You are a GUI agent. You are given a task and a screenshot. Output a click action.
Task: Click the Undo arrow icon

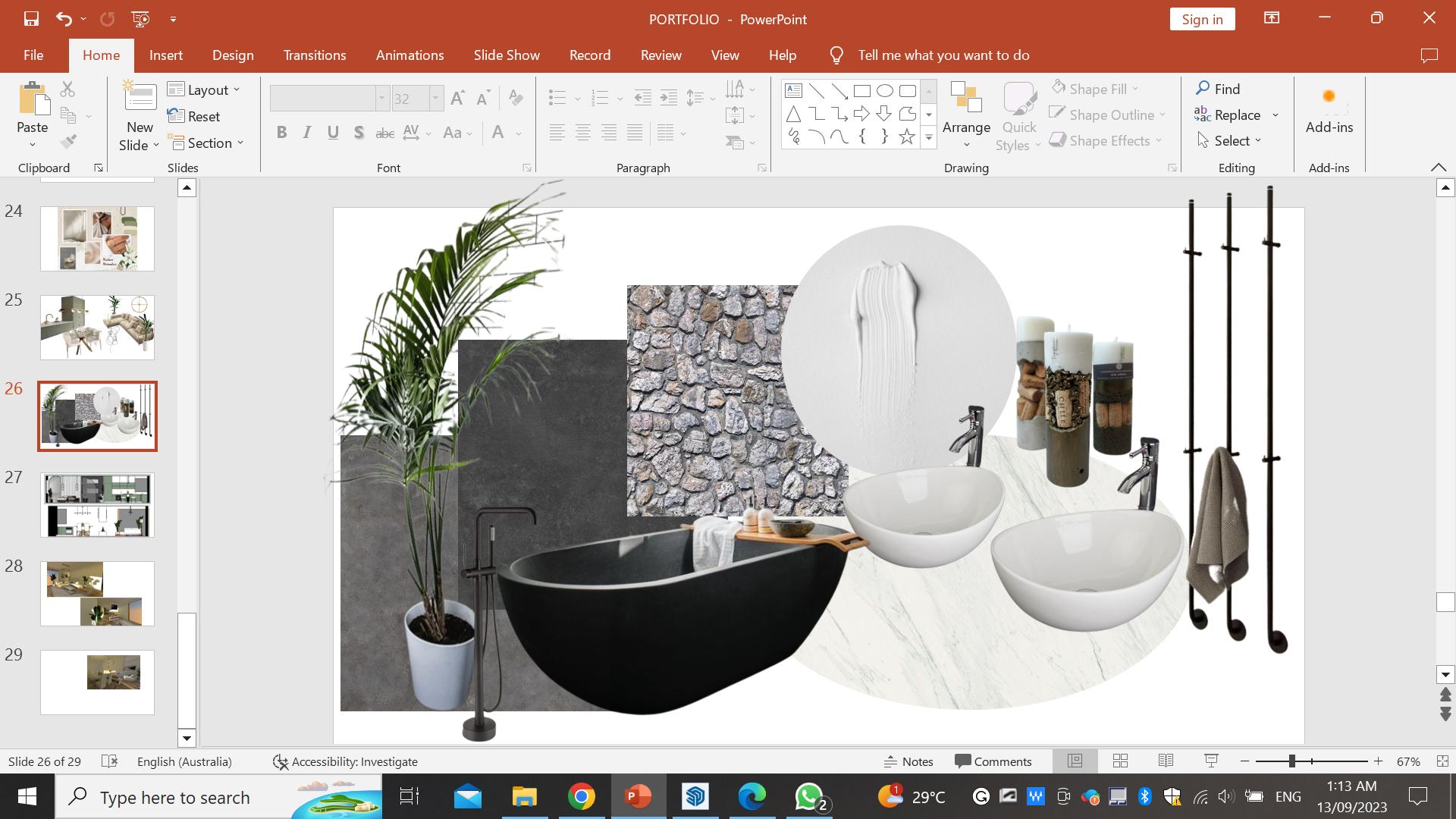click(x=64, y=19)
